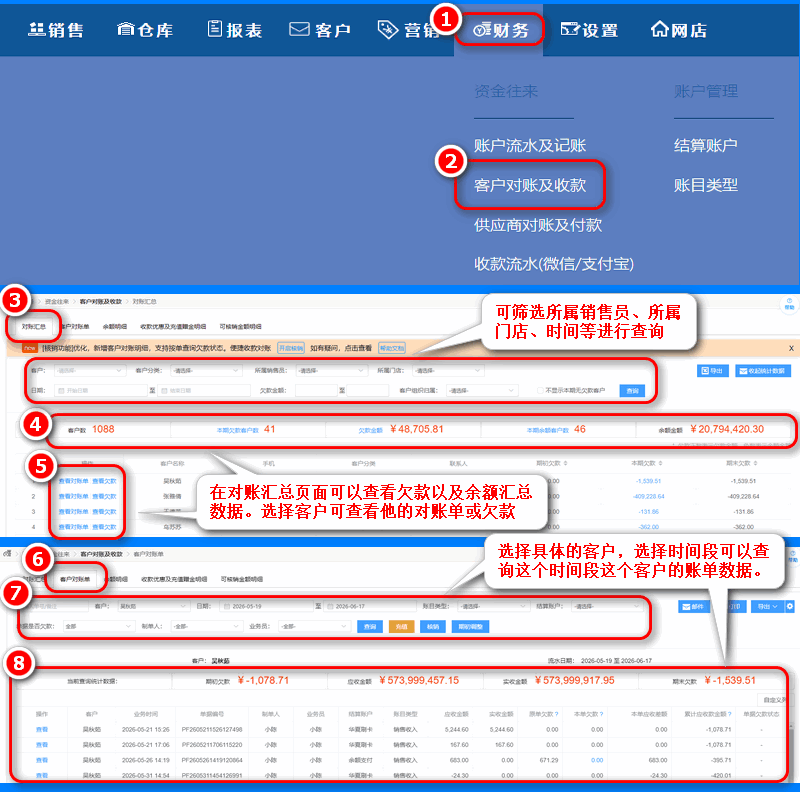Click 客户对账单 tab on statement page

pyautogui.click(x=74, y=579)
